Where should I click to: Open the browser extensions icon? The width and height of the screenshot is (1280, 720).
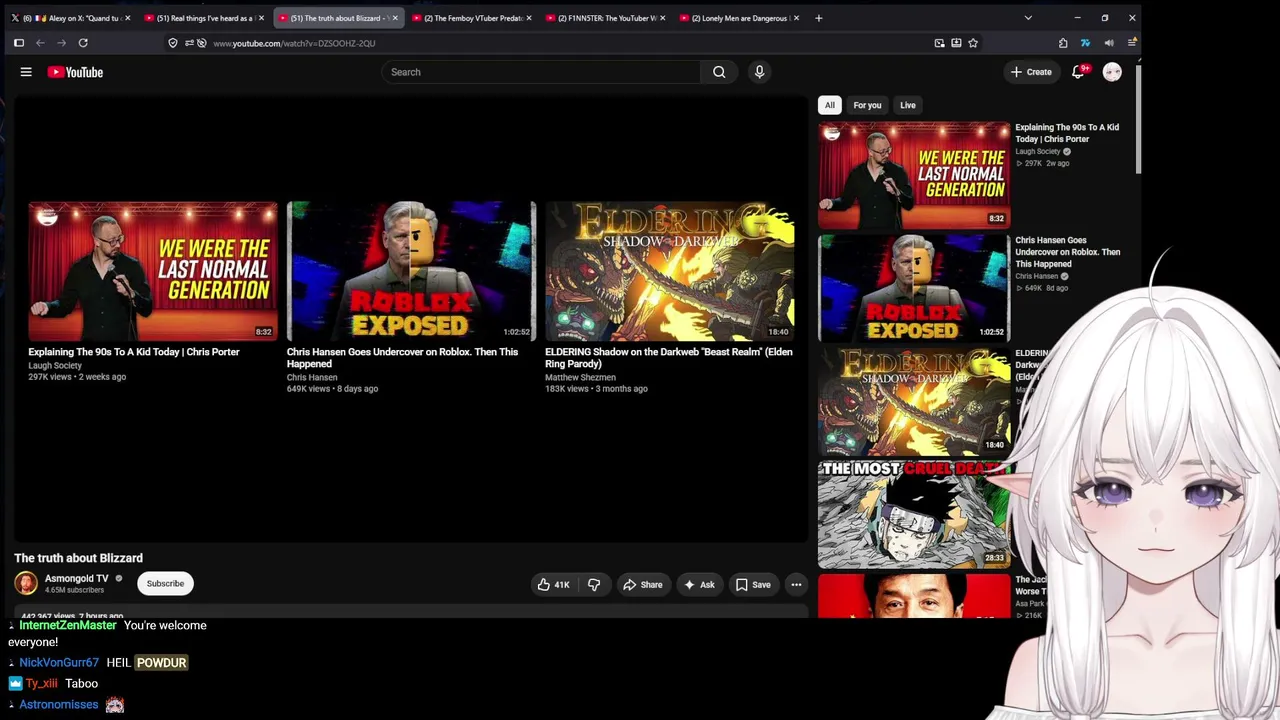point(1063,43)
